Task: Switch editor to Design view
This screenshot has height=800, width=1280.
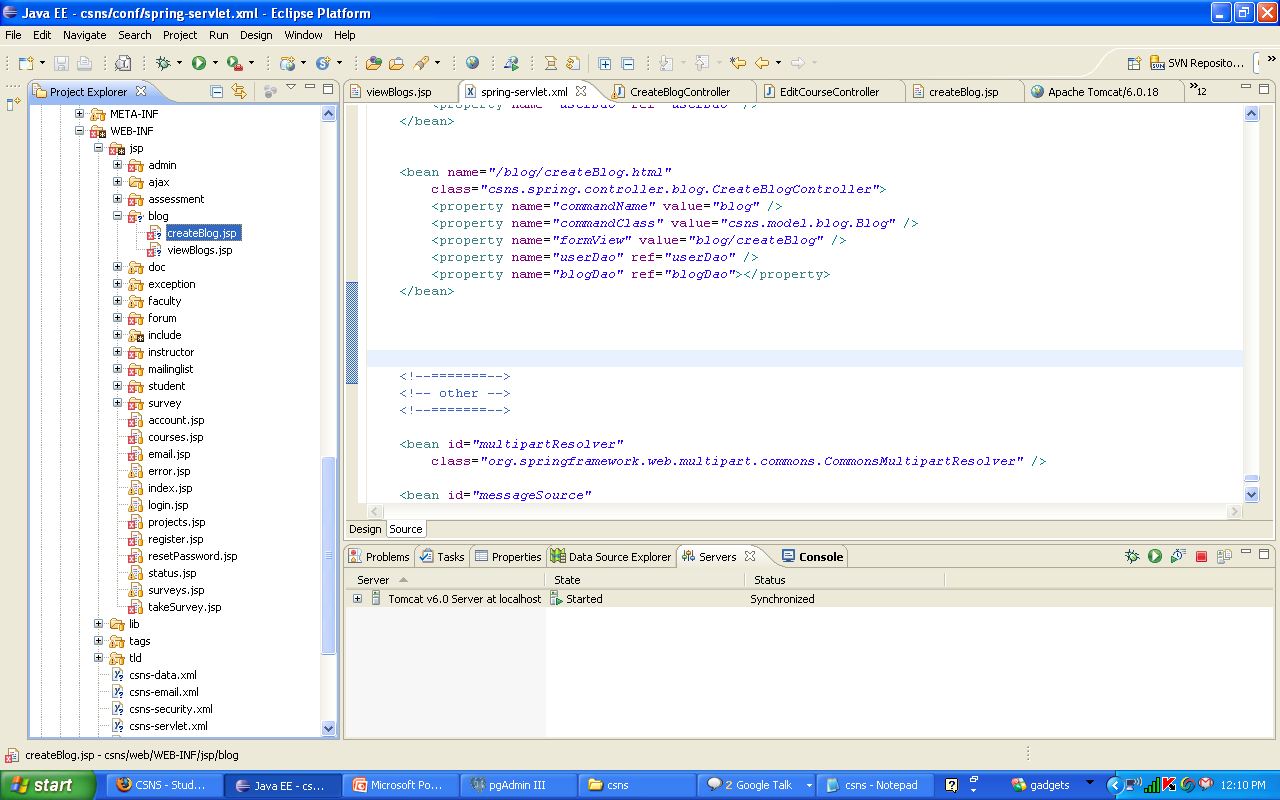Action: click(365, 529)
